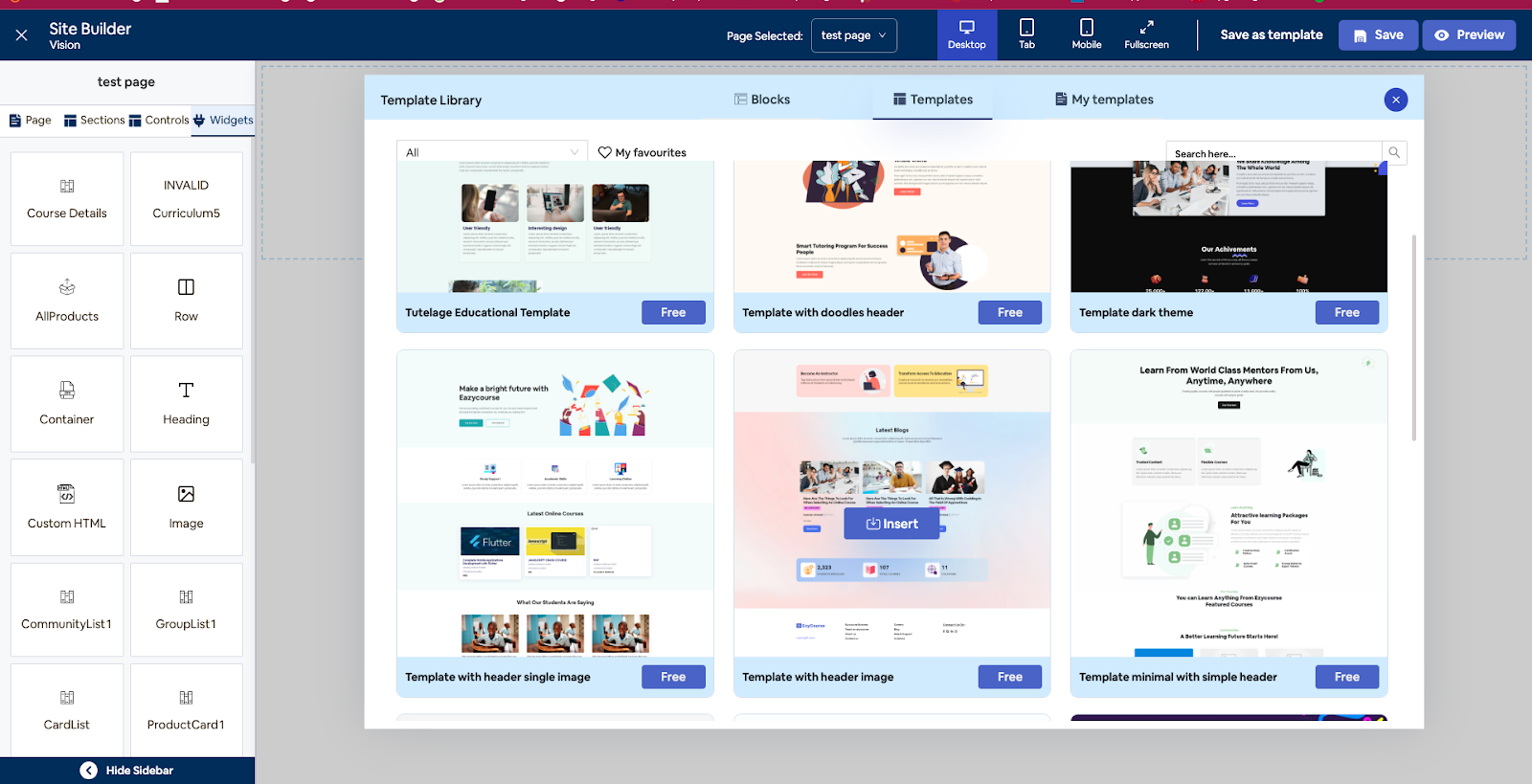
Task: Click the Preview button
Action: tap(1469, 35)
